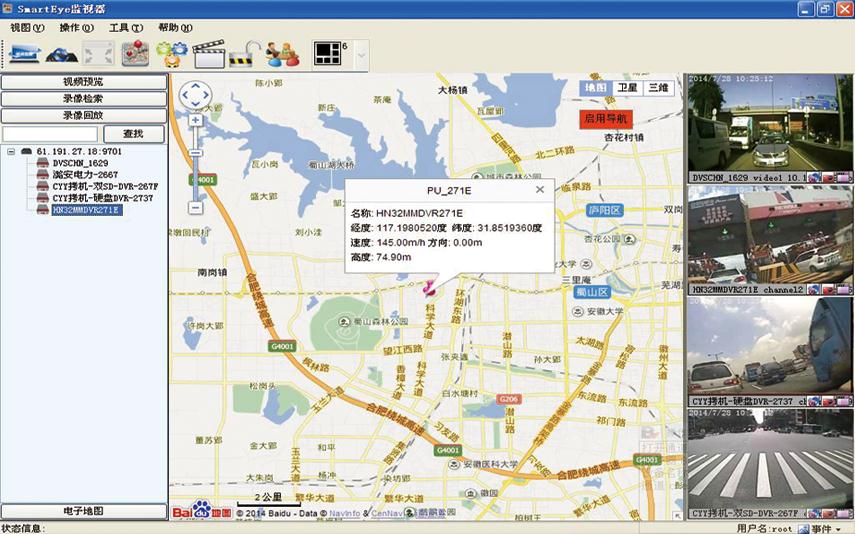Click the red record icon on the DVR-2737 video bar
This screenshot has width=855, height=534.
click(829, 401)
